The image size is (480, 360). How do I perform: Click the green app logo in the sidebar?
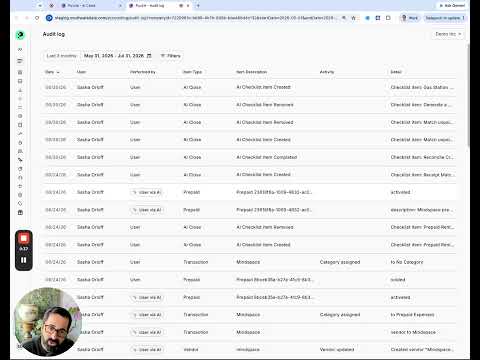[20, 35]
